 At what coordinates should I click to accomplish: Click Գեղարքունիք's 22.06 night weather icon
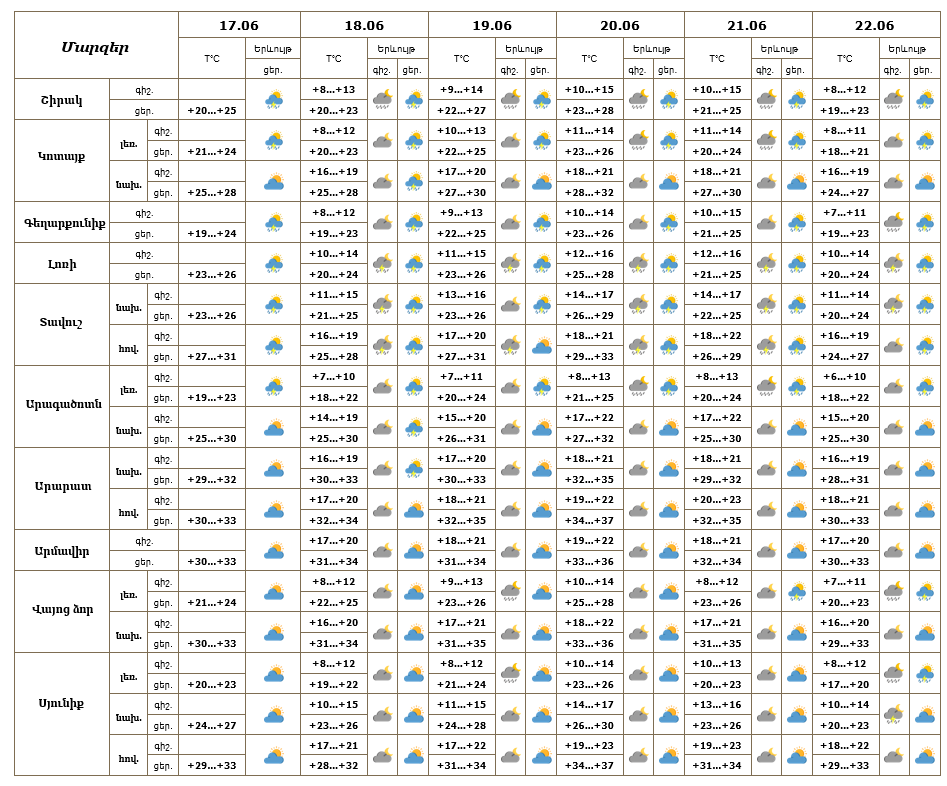[893, 222]
